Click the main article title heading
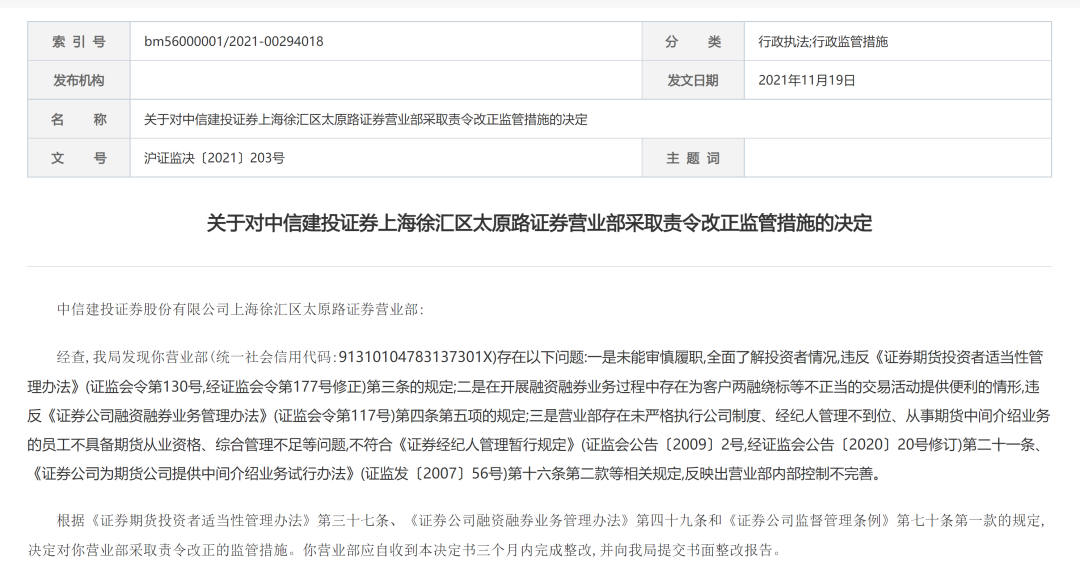The height and width of the screenshot is (579, 1080). (540, 222)
